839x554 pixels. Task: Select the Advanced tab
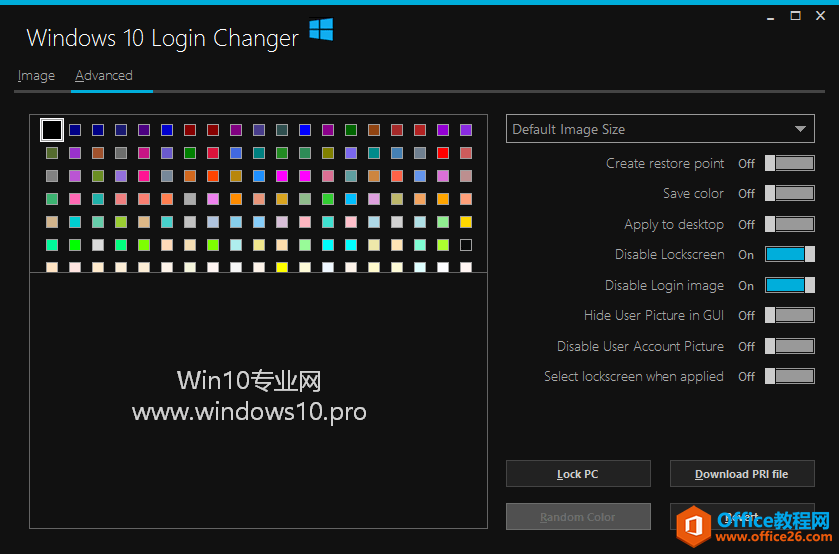(104, 75)
